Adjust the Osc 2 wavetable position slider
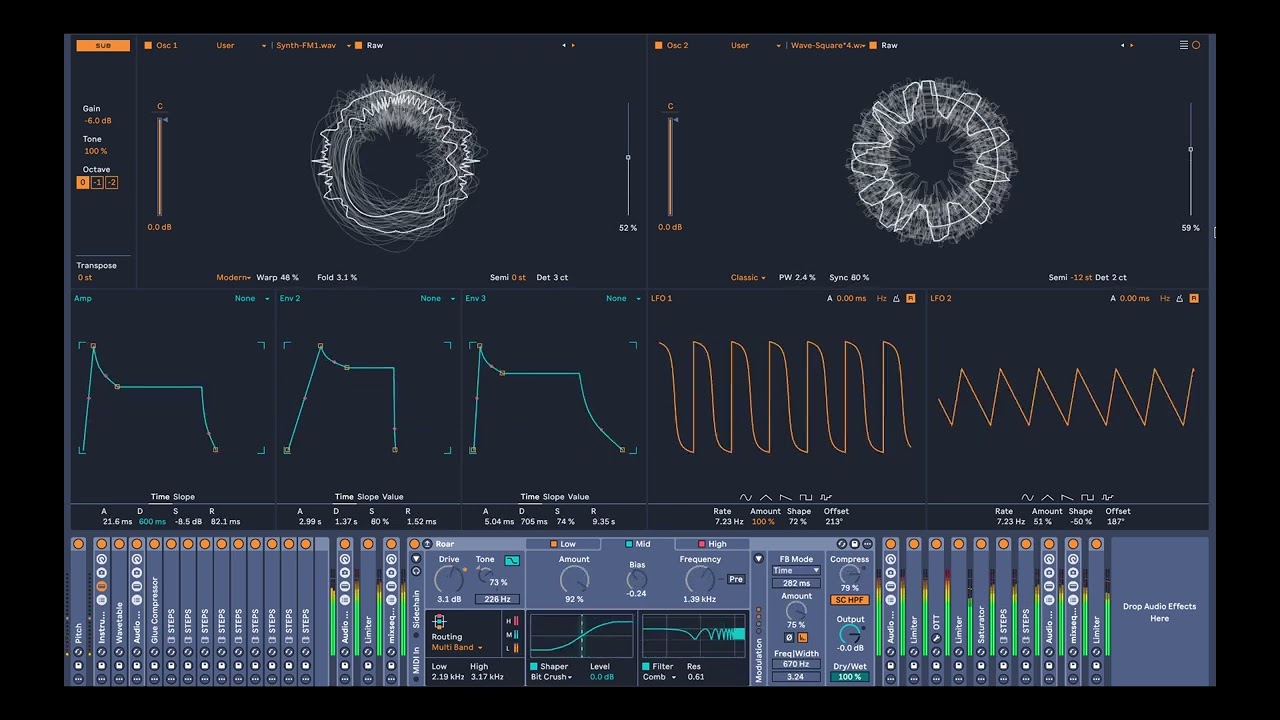 [x=1190, y=158]
